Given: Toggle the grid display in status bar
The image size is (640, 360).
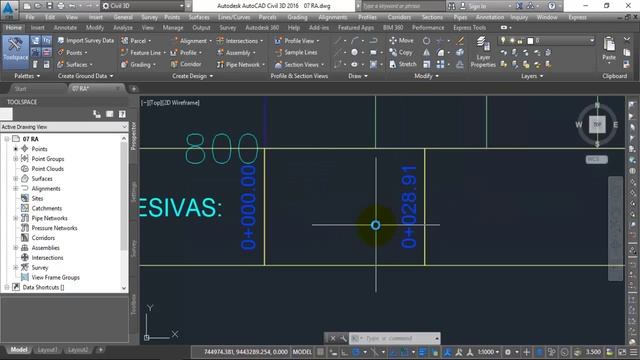Looking at the screenshot, I should click(321, 352).
